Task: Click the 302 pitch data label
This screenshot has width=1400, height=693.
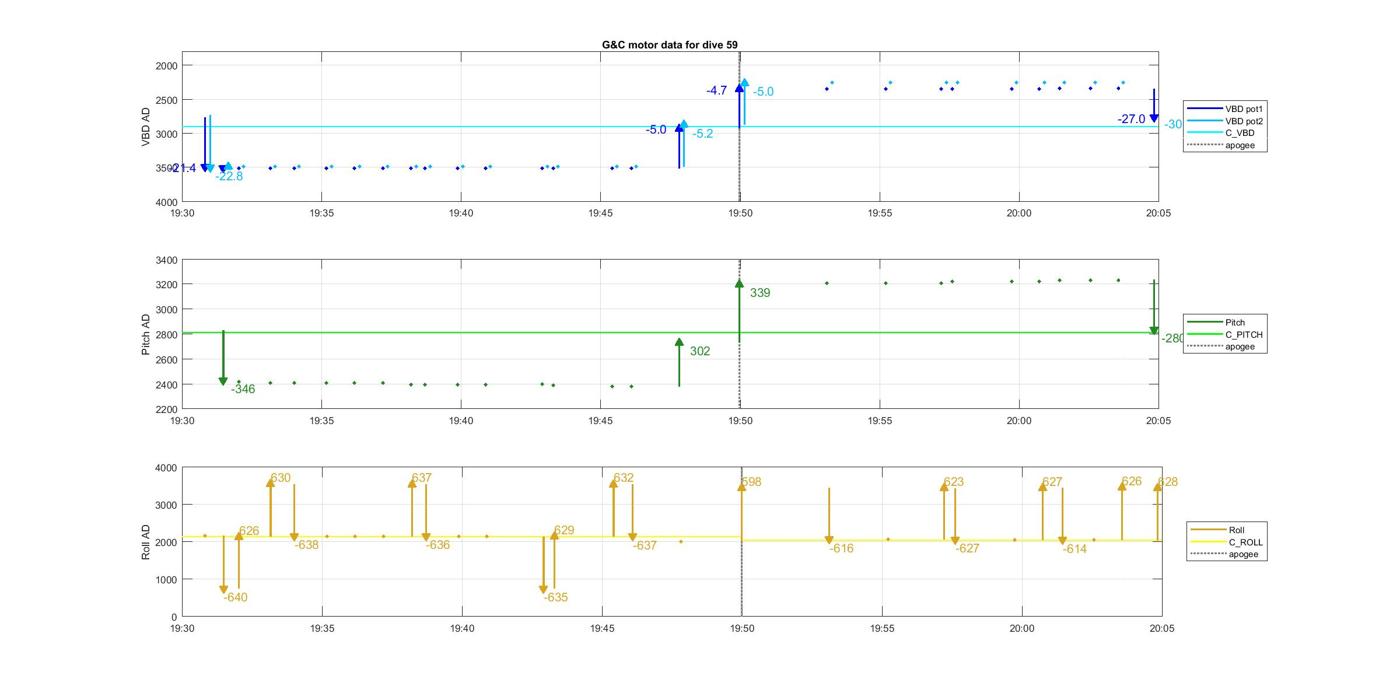Action: (x=700, y=351)
